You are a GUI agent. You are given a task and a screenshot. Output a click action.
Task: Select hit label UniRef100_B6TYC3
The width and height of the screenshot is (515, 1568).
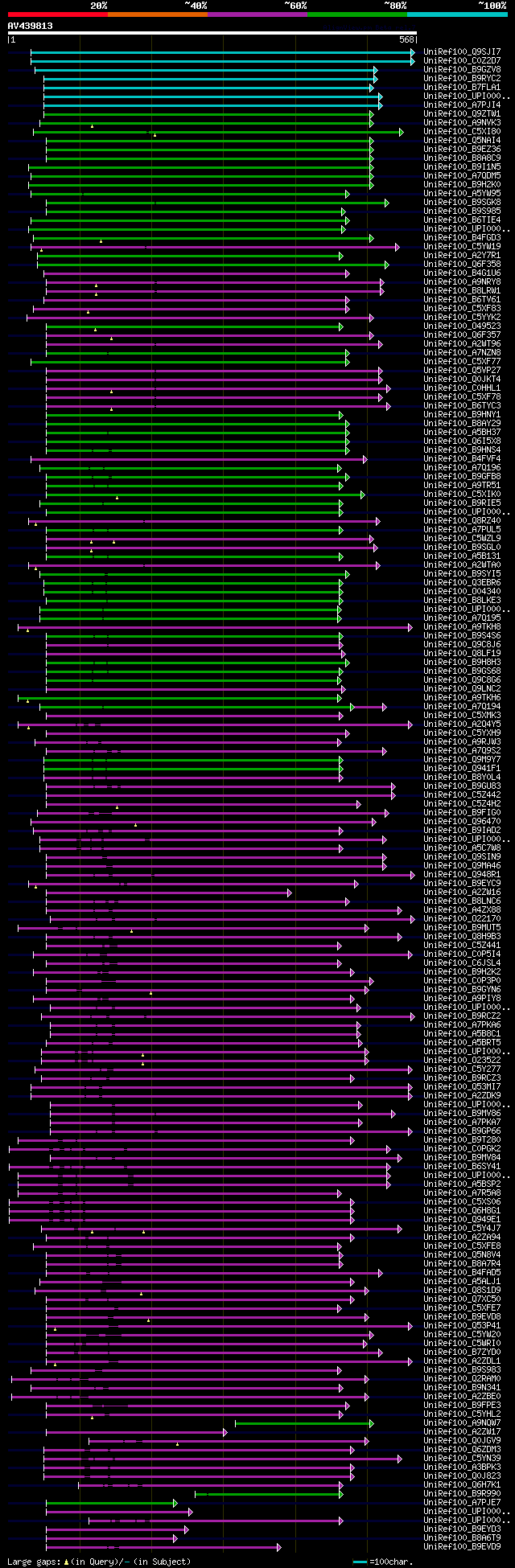[462, 405]
